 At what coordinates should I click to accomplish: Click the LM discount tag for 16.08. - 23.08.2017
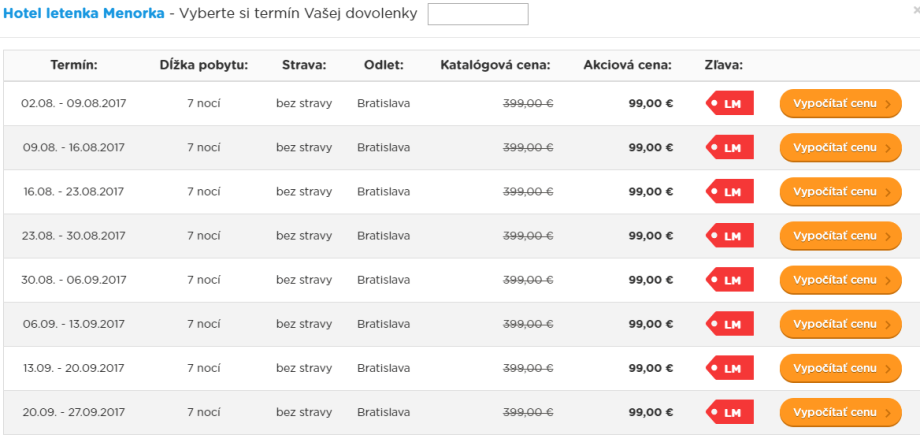click(x=730, y=191)
